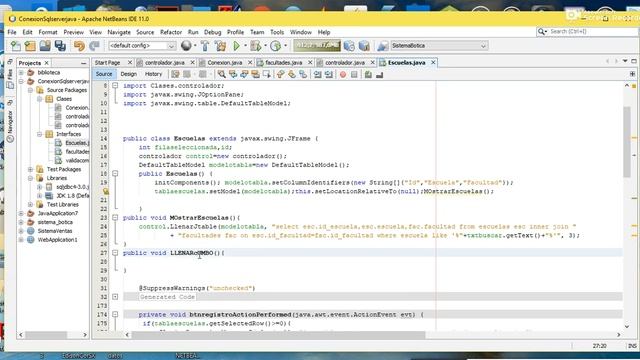Click the New File toolbar icon

(16, 46)
